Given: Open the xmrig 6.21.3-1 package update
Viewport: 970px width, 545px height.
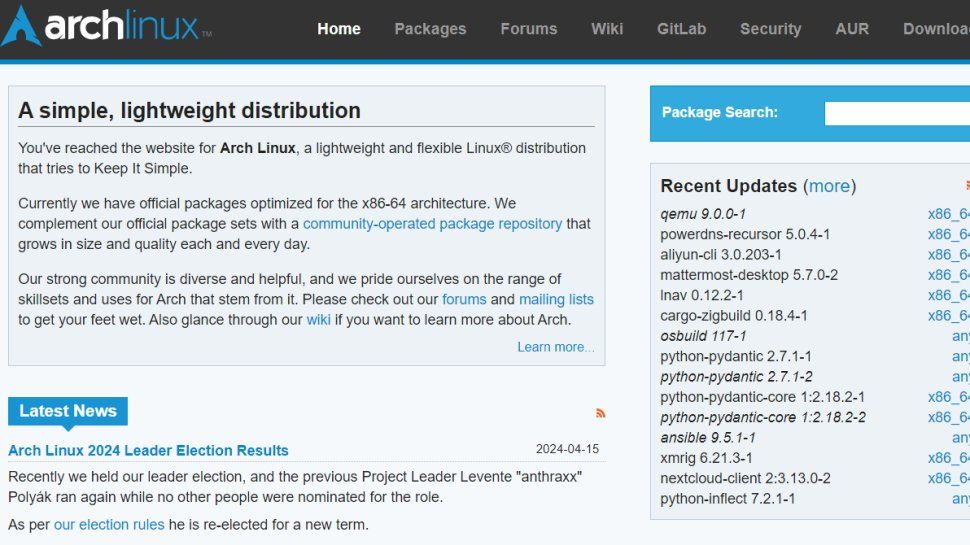Looking at the screenshot, I should tap(706, 458).
